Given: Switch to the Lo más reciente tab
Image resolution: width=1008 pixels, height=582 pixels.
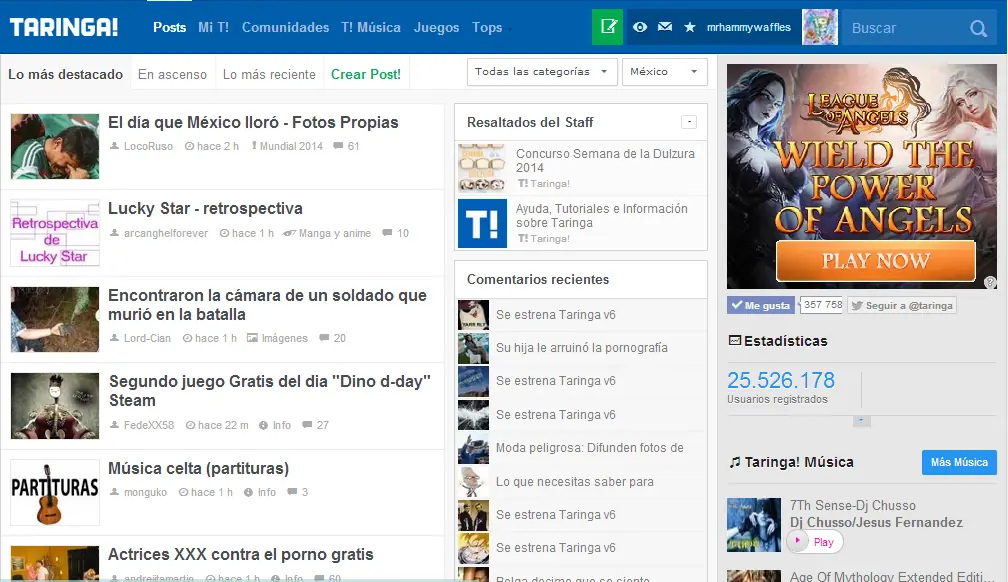Looking at the screenshot, I should tap(269, 75).
